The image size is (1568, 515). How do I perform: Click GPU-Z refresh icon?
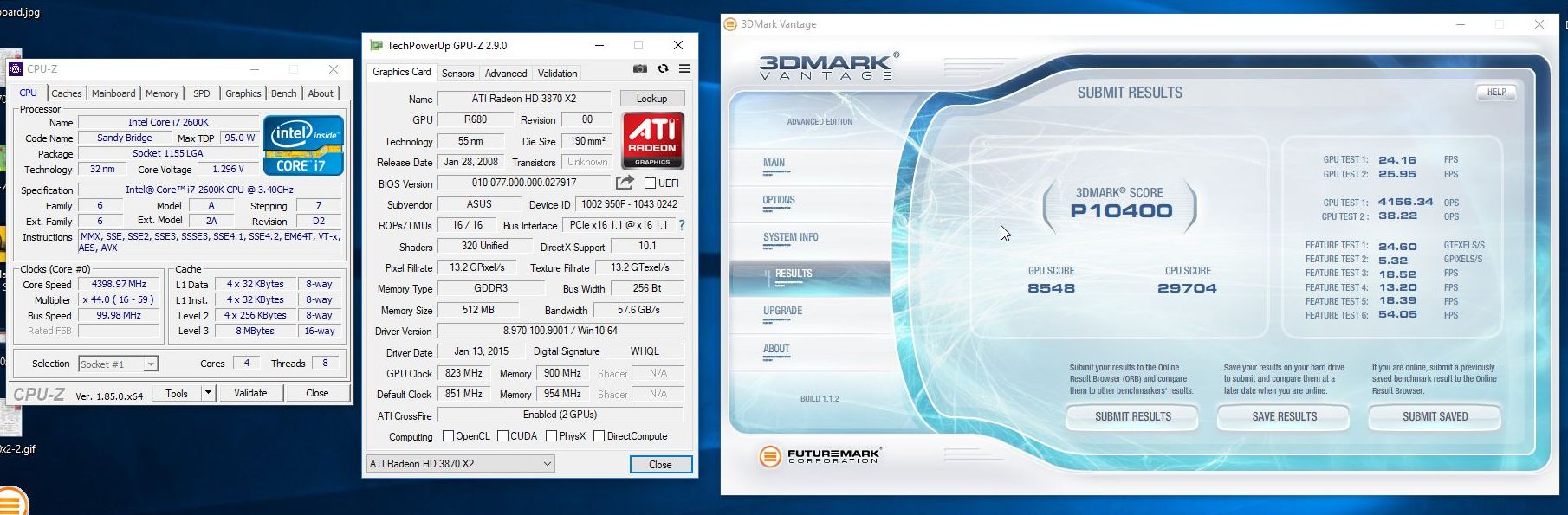(x=663, y=69)
